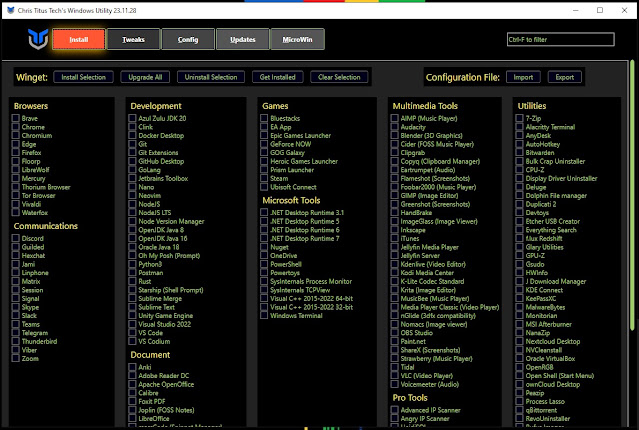This screenshot has width=639, height=430.
Task: Check the Git checkbox
Action: 132,144
